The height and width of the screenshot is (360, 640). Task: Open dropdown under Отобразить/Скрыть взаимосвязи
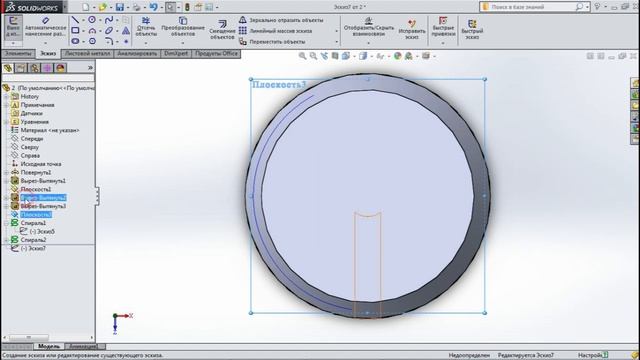click(x=369, y=42)
